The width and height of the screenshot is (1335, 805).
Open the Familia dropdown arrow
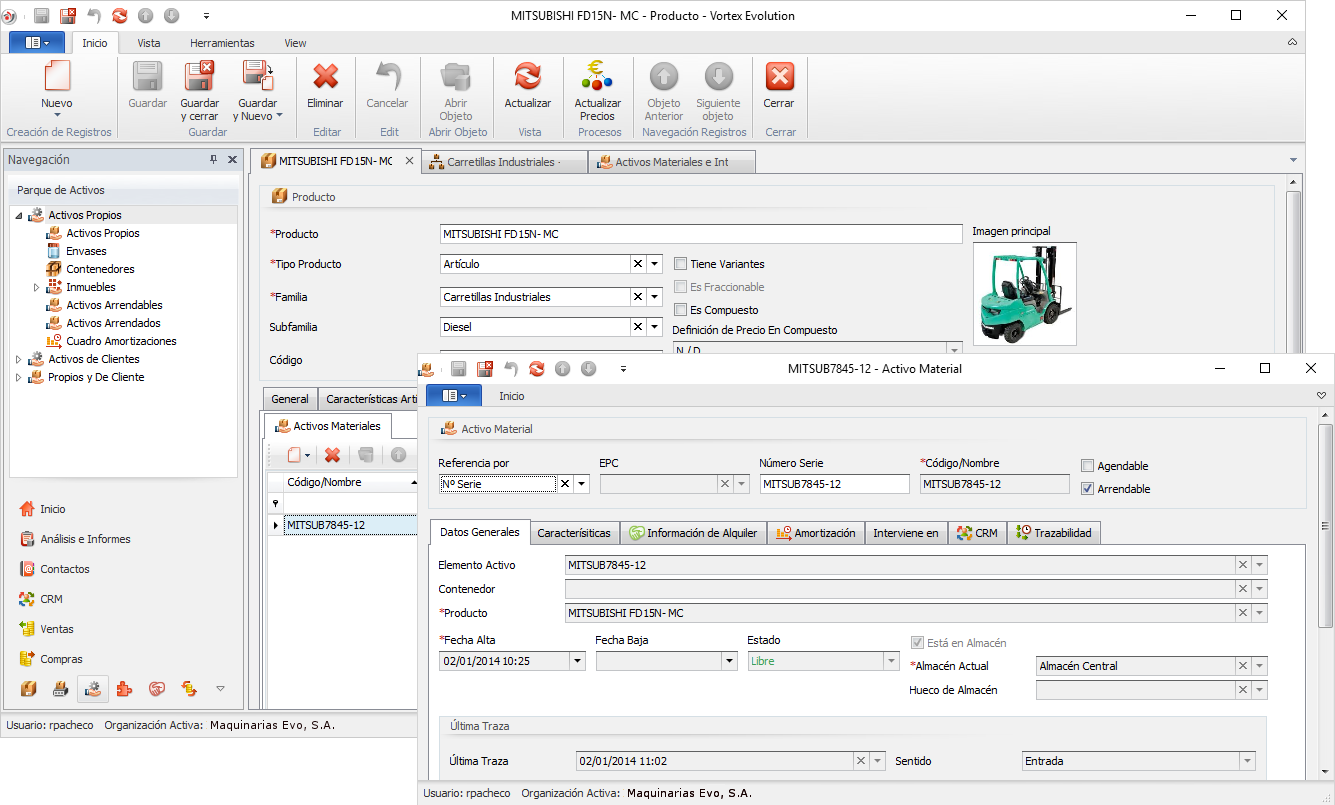click(655, 297)
